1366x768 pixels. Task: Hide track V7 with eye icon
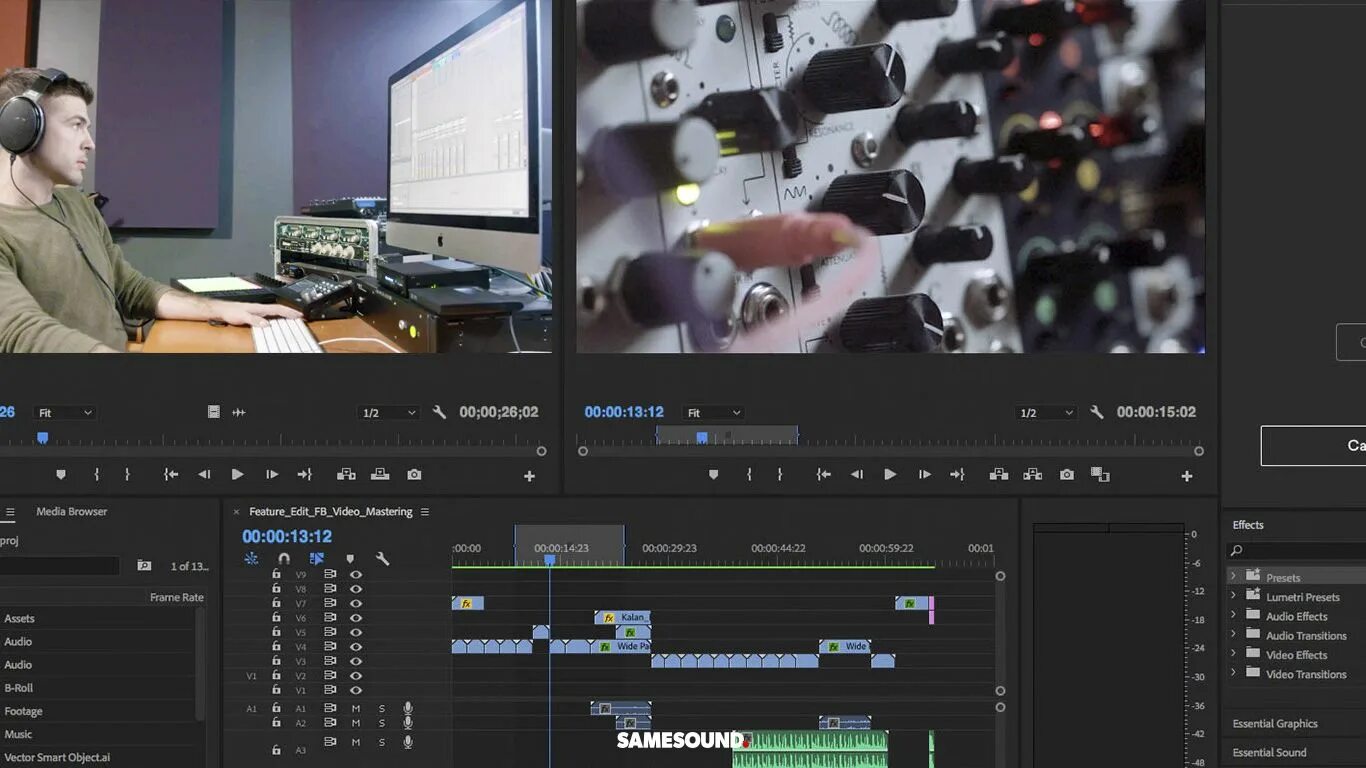[x=355, y=604]
